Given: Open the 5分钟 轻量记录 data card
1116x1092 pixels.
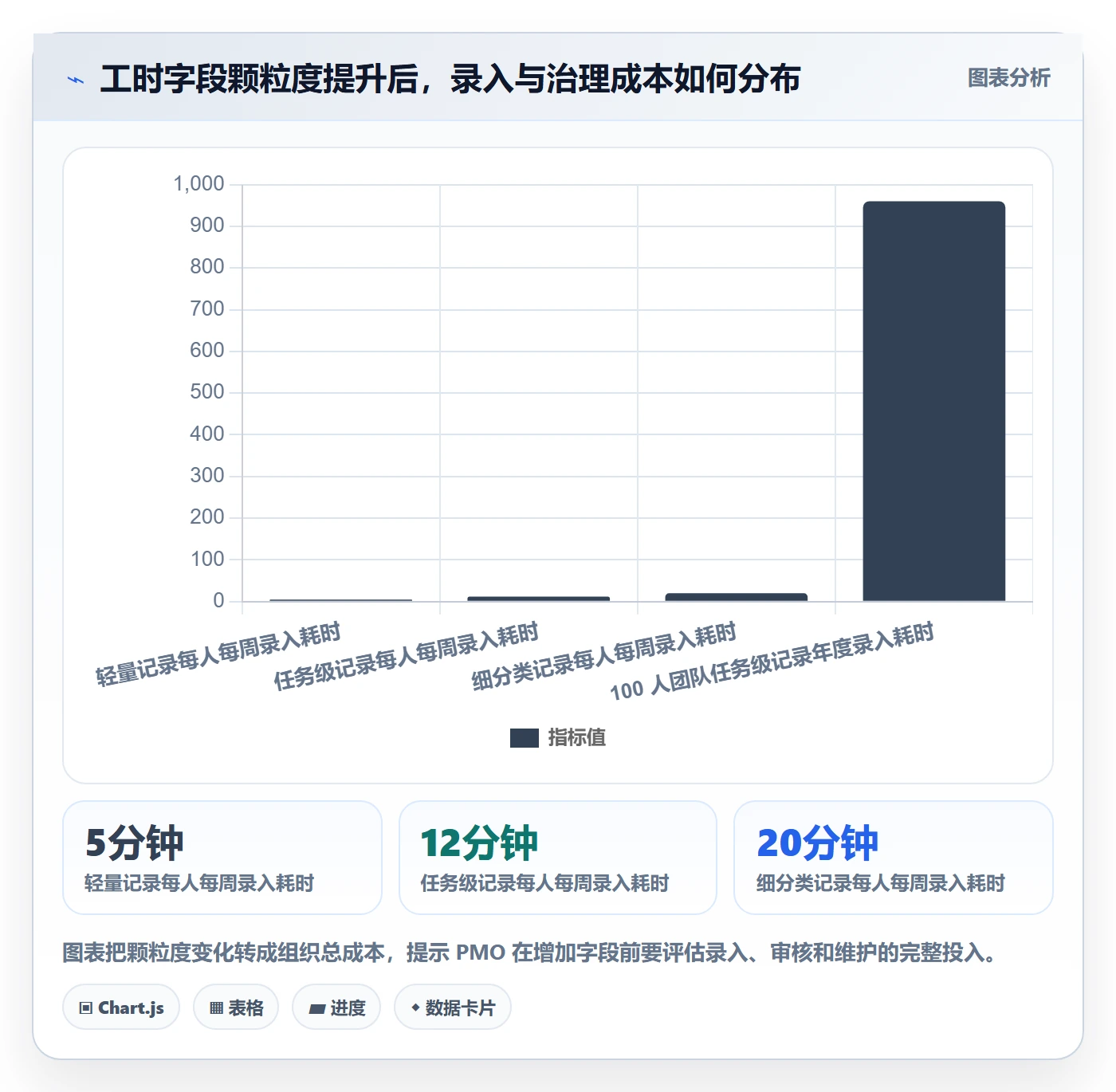Looking at the screenshot, I should click(x=222, y=858).
